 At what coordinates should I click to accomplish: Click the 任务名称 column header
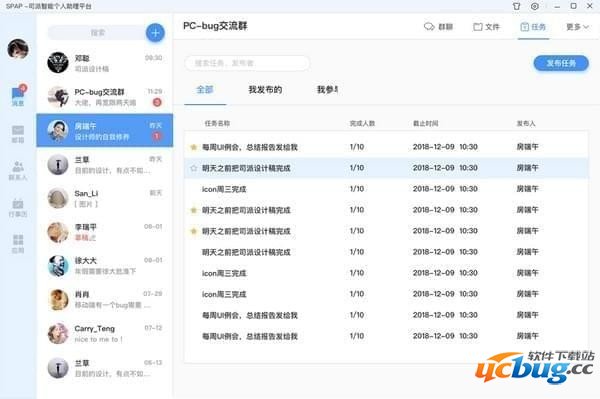tap(217, 123)
